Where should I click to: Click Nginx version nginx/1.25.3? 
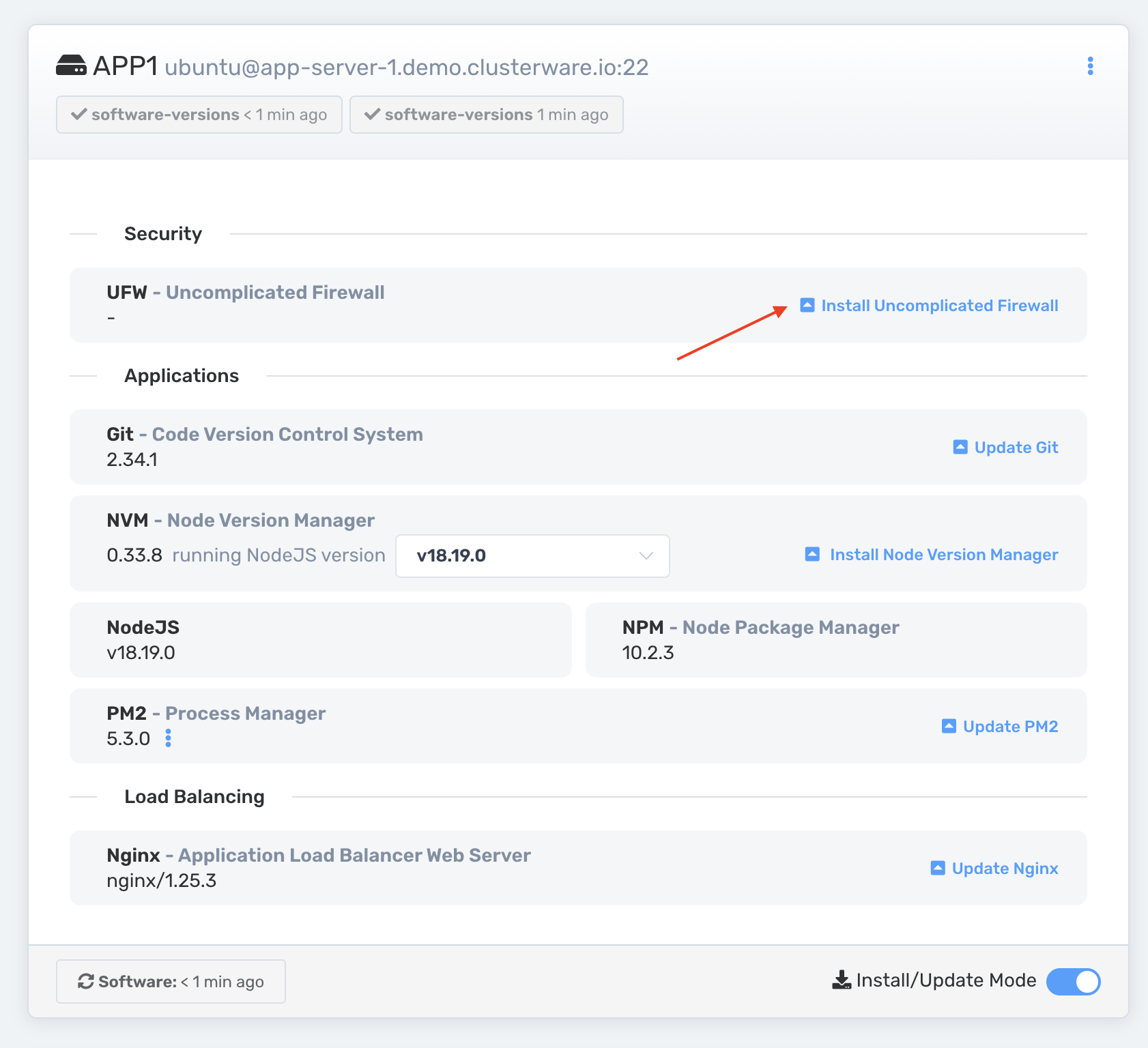(x=161, y=880)
